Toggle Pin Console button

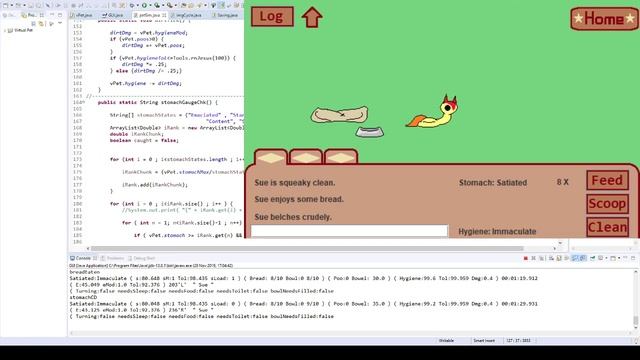pos(593,258)
